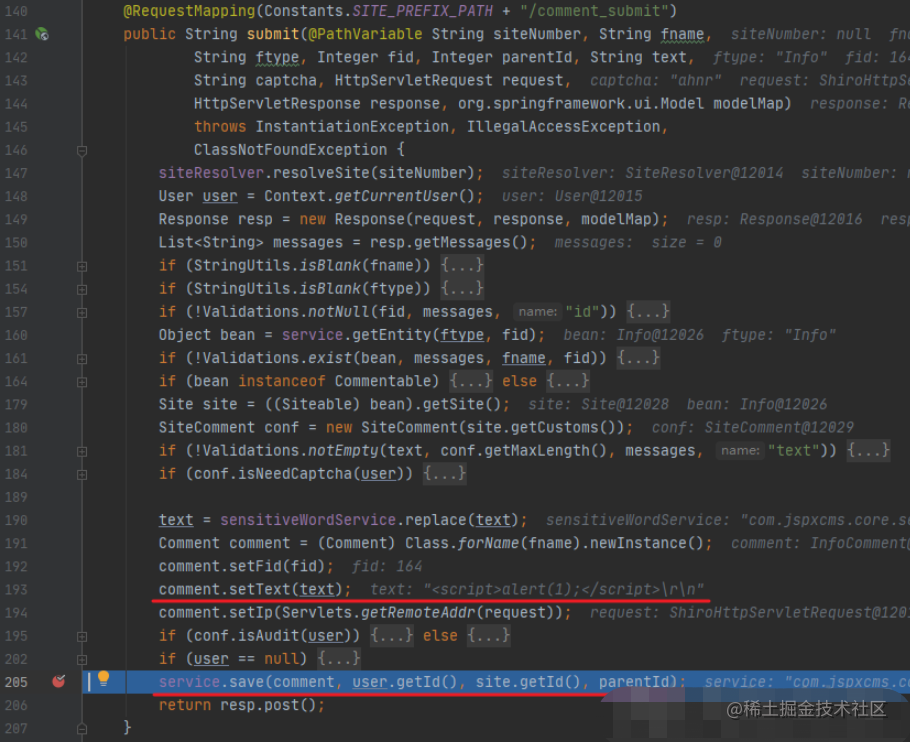The height and width of the screenshot is (742, 910).
Task: Click the getEntity method call
Action: pyautogui.click(x=392, y=335)
